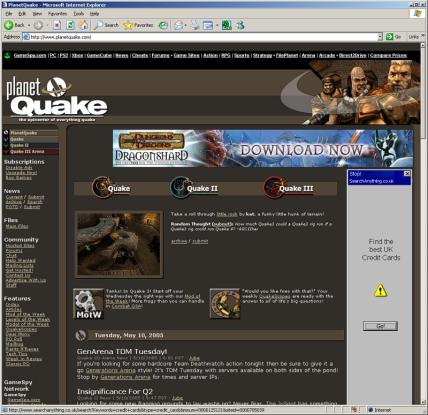This screenshot has height=415, width=428.
Task: Click the Print toolbar icon
Action: (x=195, y=25)
